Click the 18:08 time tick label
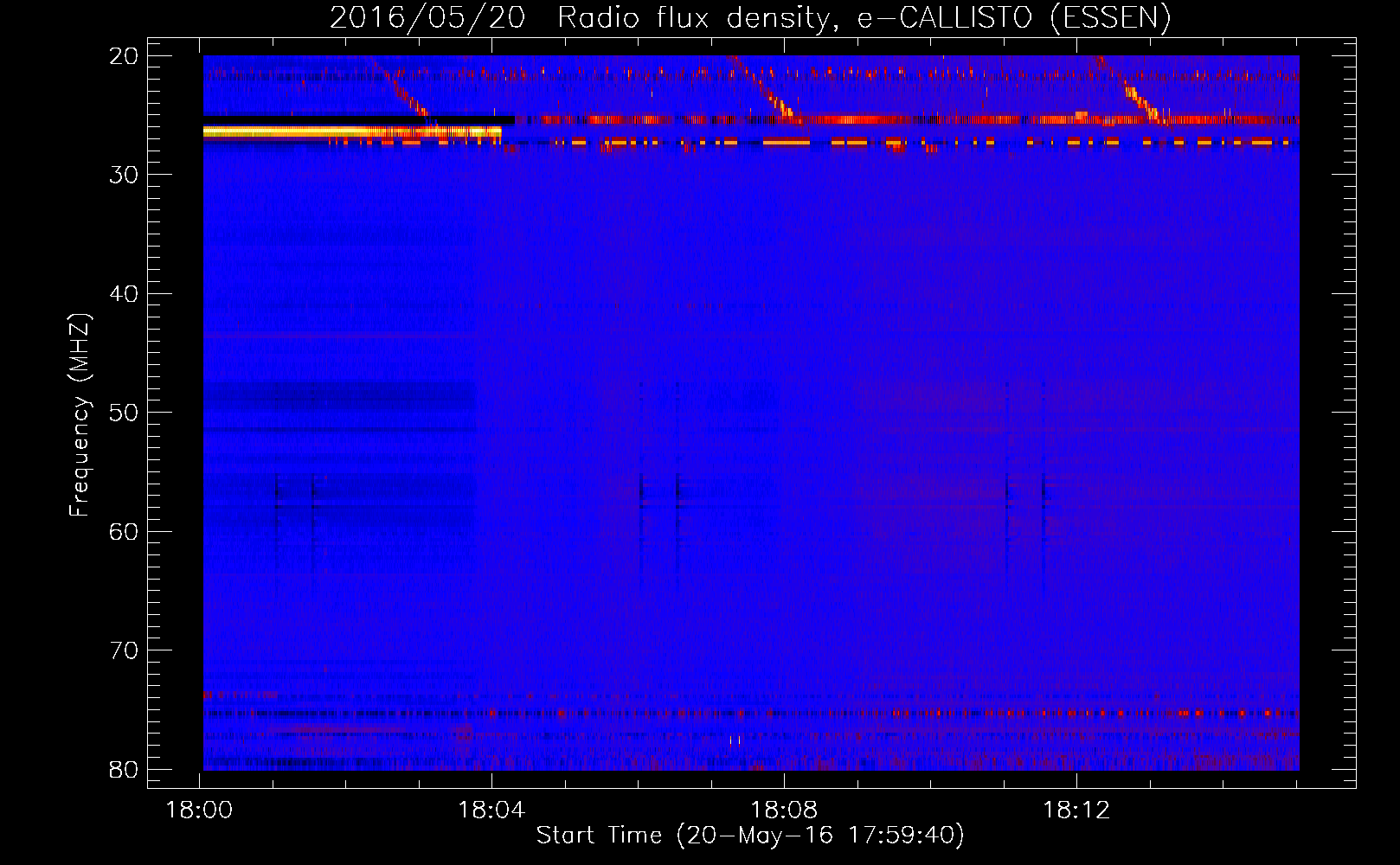The image size is (1400, 865). [785, 811]
